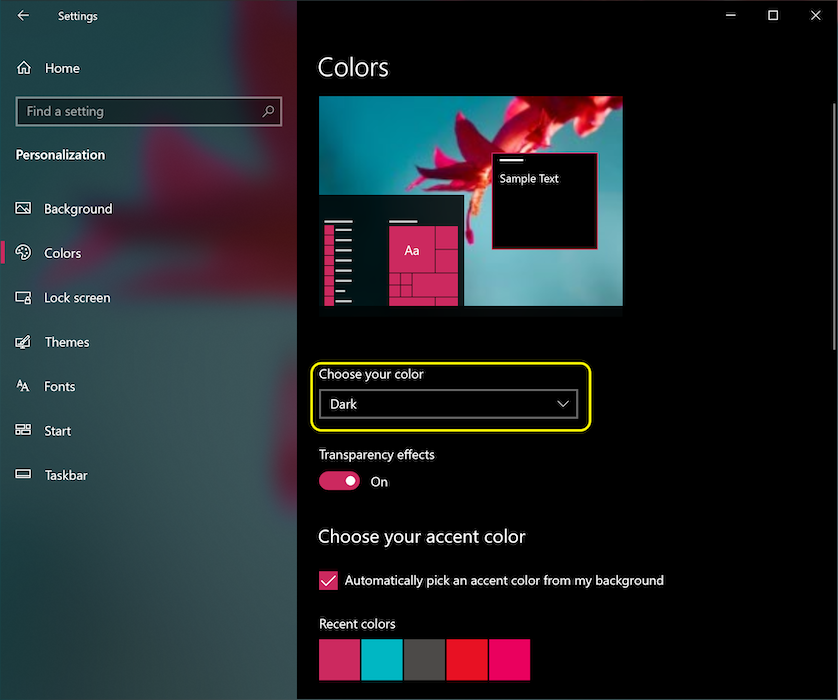Type in the Find a setting box

tap(138, 112)
